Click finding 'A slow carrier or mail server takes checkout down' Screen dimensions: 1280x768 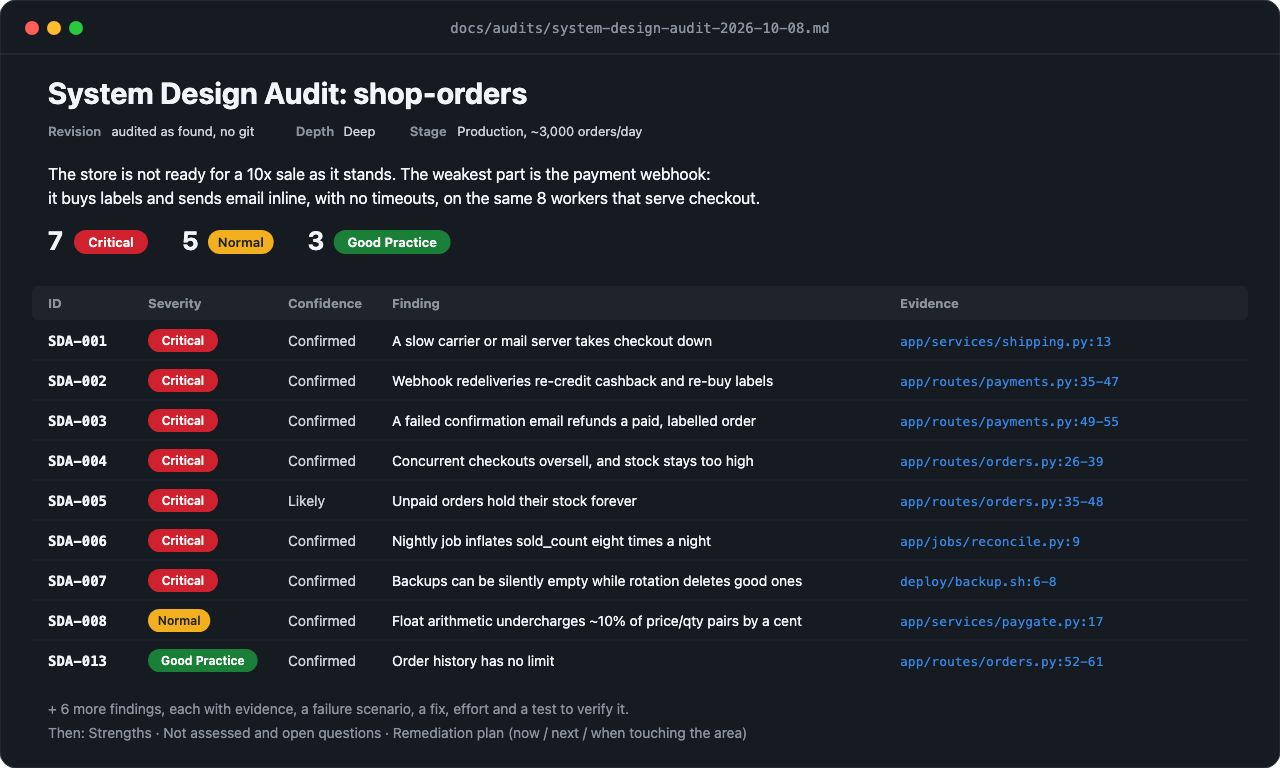click(x=552, y=341)
